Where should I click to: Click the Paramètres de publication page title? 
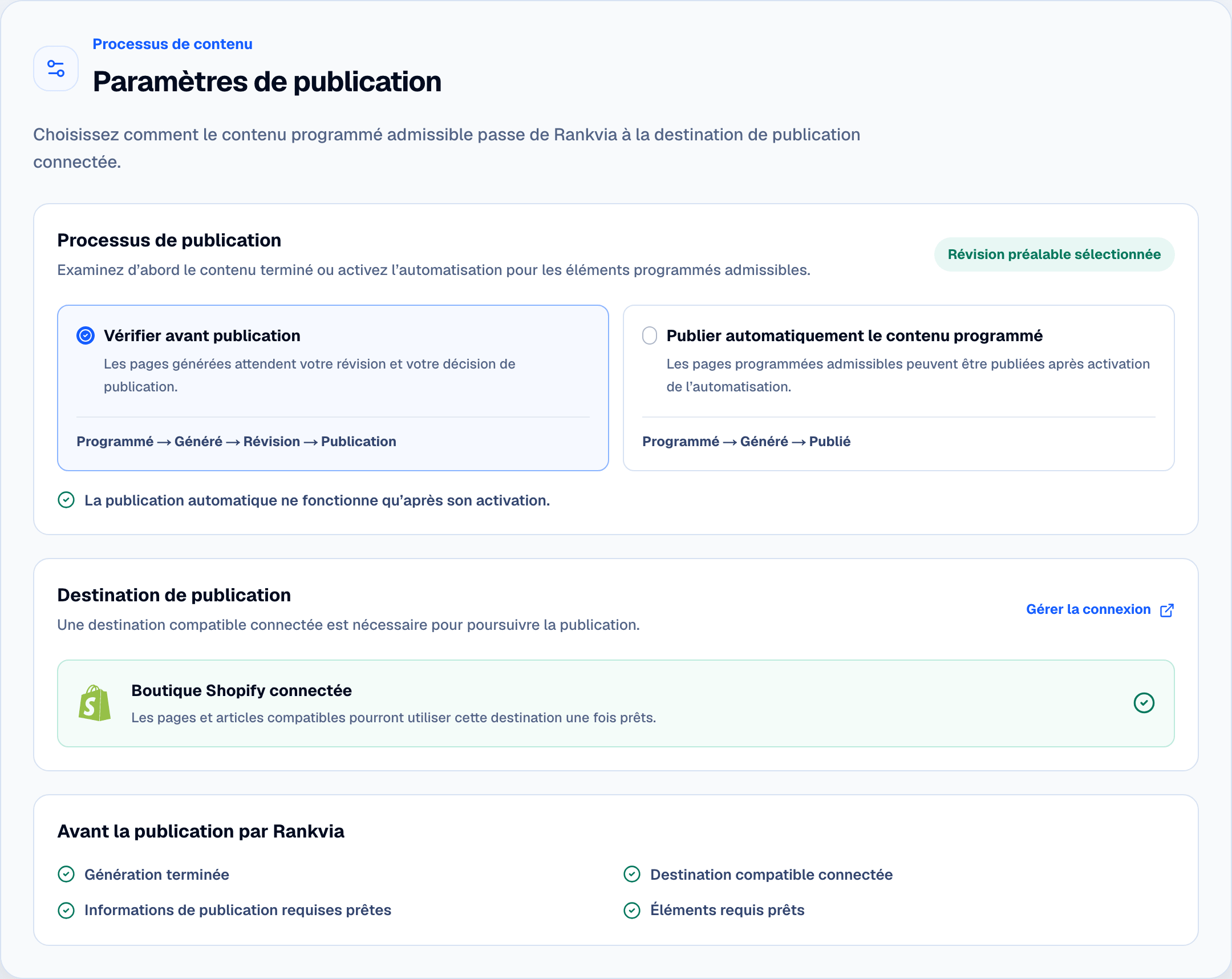pyautogui.click(x=267, y=81)
